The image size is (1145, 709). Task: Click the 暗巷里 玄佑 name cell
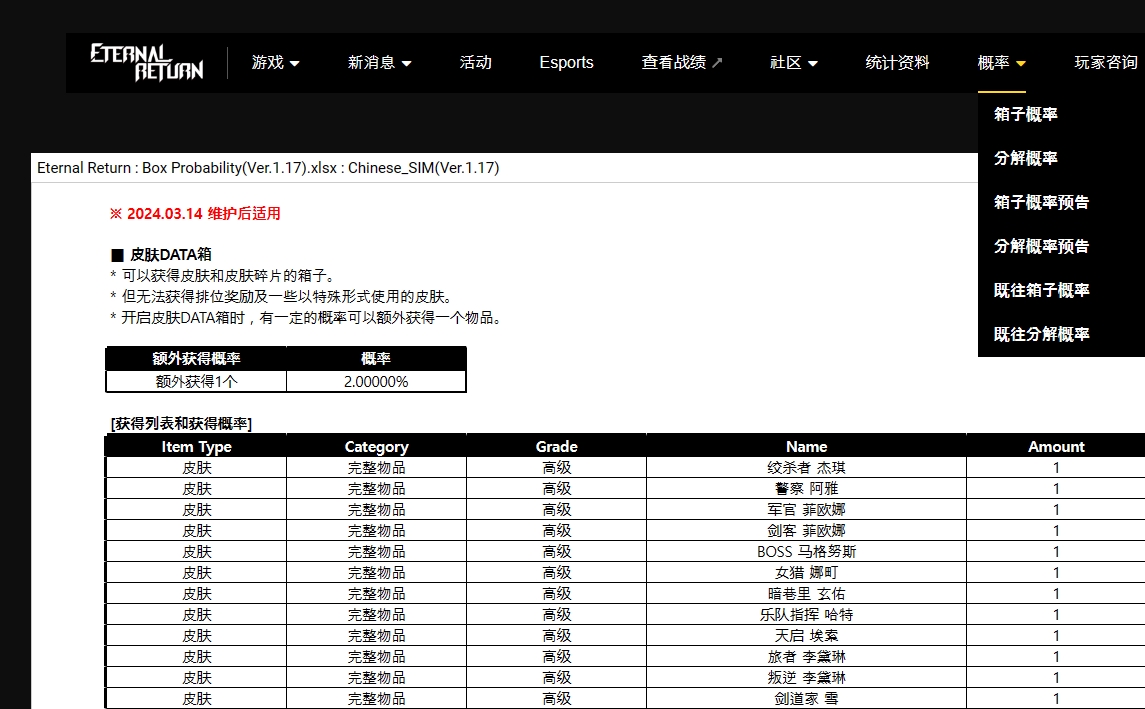click(x=806, y=594)
